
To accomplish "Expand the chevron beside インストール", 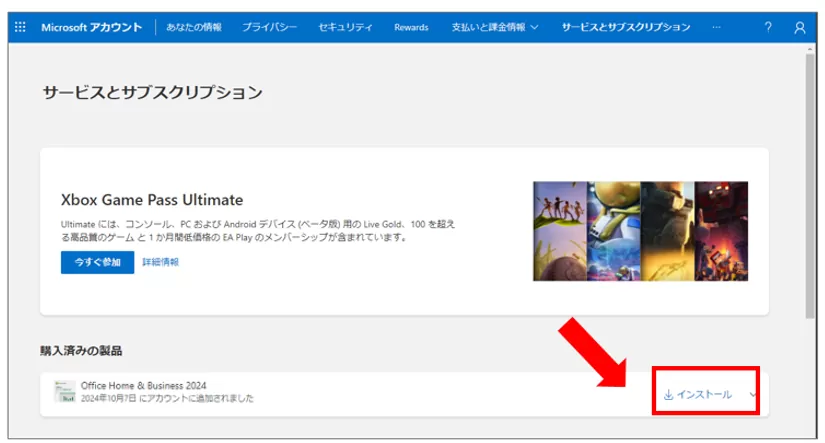I will [752, 394].
